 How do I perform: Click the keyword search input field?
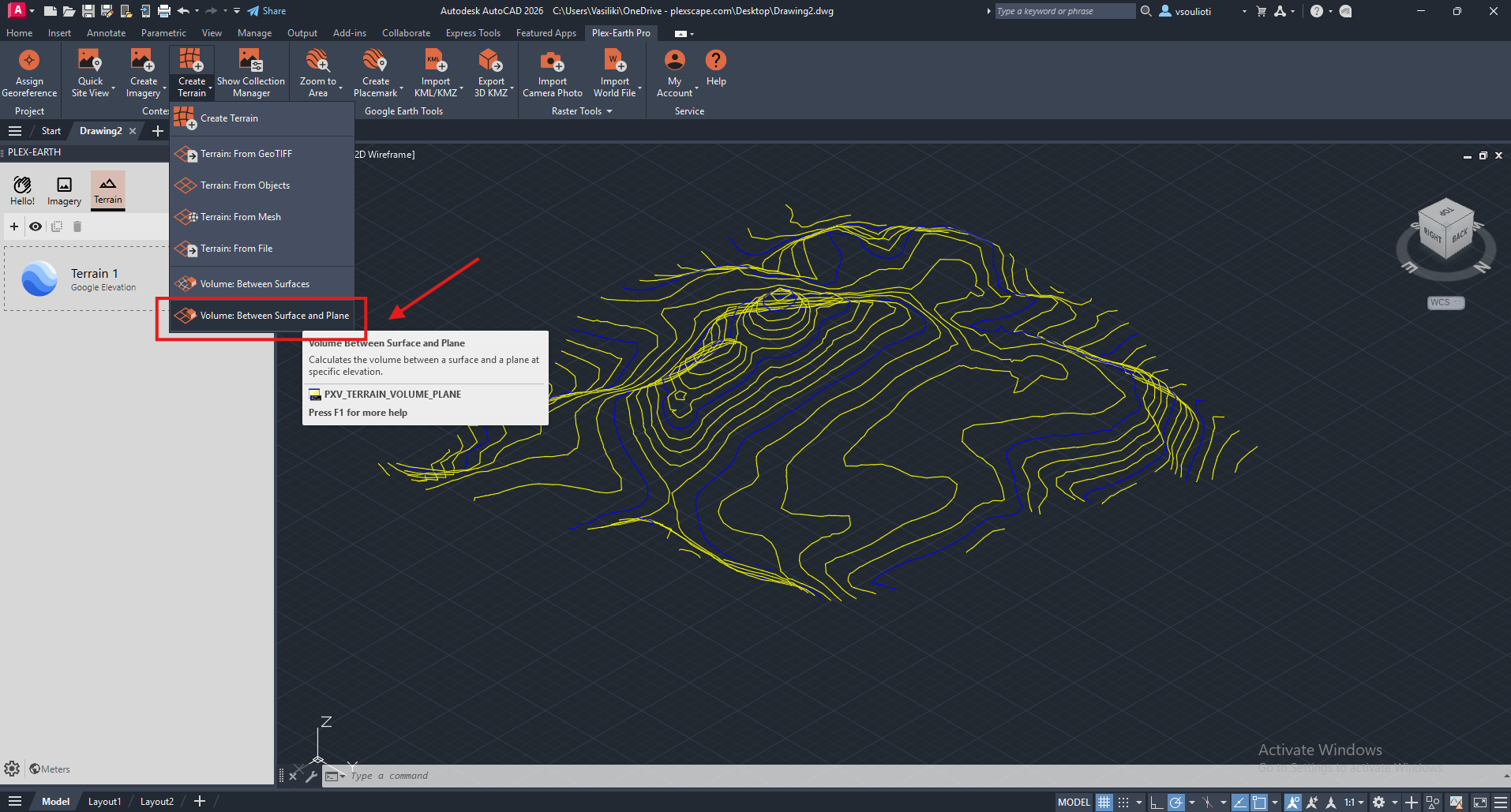[x=1064, y=11]
